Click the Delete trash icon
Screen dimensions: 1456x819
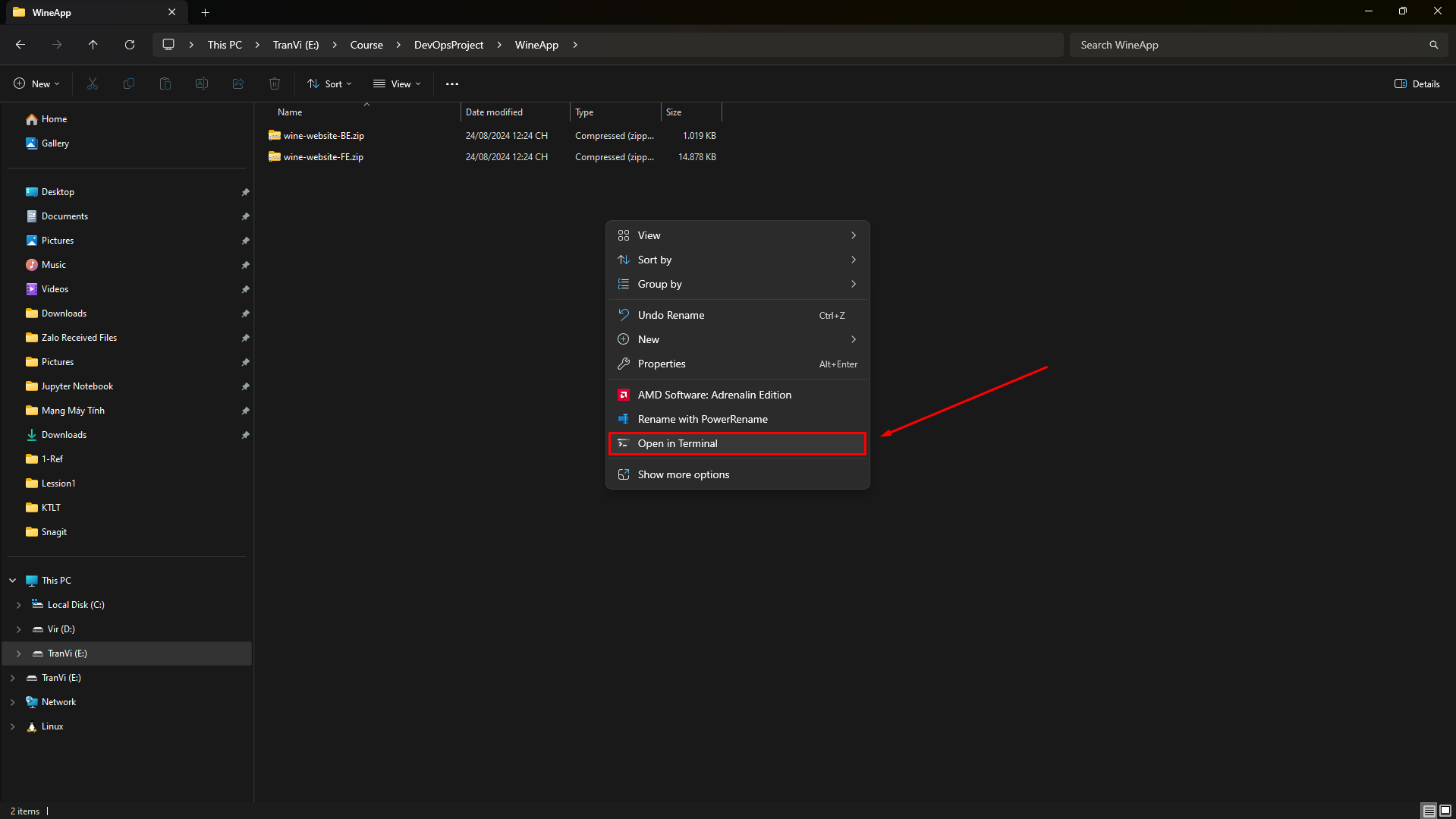tap(275, 83)
